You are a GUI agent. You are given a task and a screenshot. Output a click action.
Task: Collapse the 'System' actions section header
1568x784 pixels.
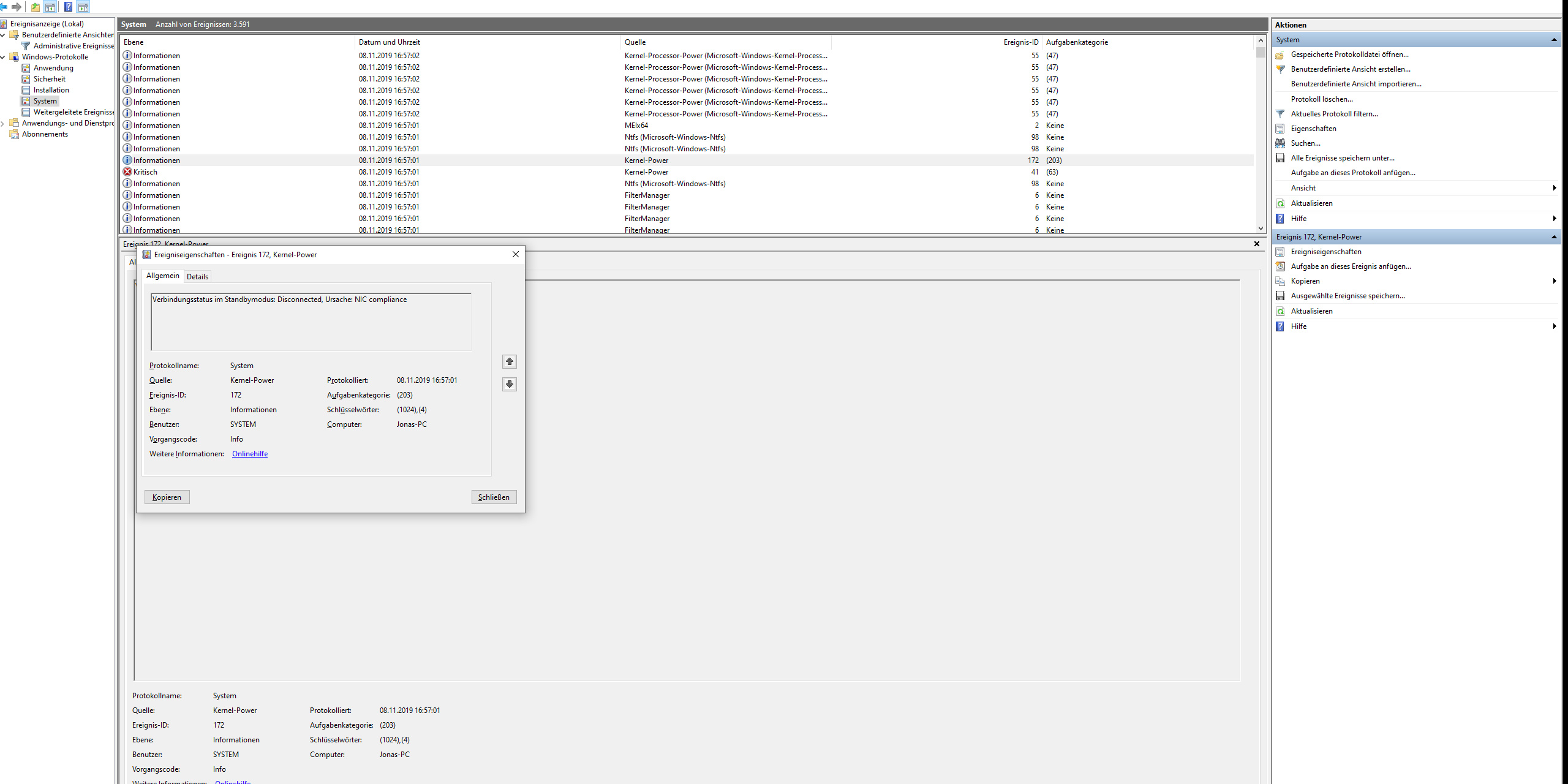(1553, 40)
